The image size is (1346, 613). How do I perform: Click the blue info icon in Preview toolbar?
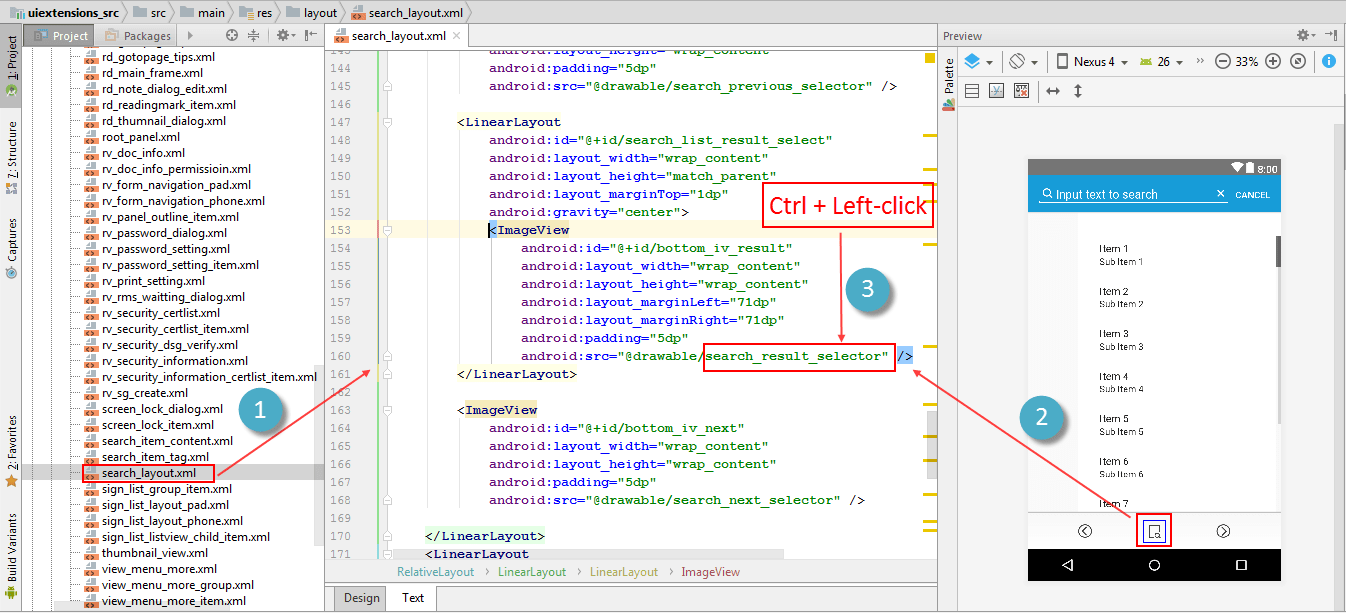pos(1329,61)
